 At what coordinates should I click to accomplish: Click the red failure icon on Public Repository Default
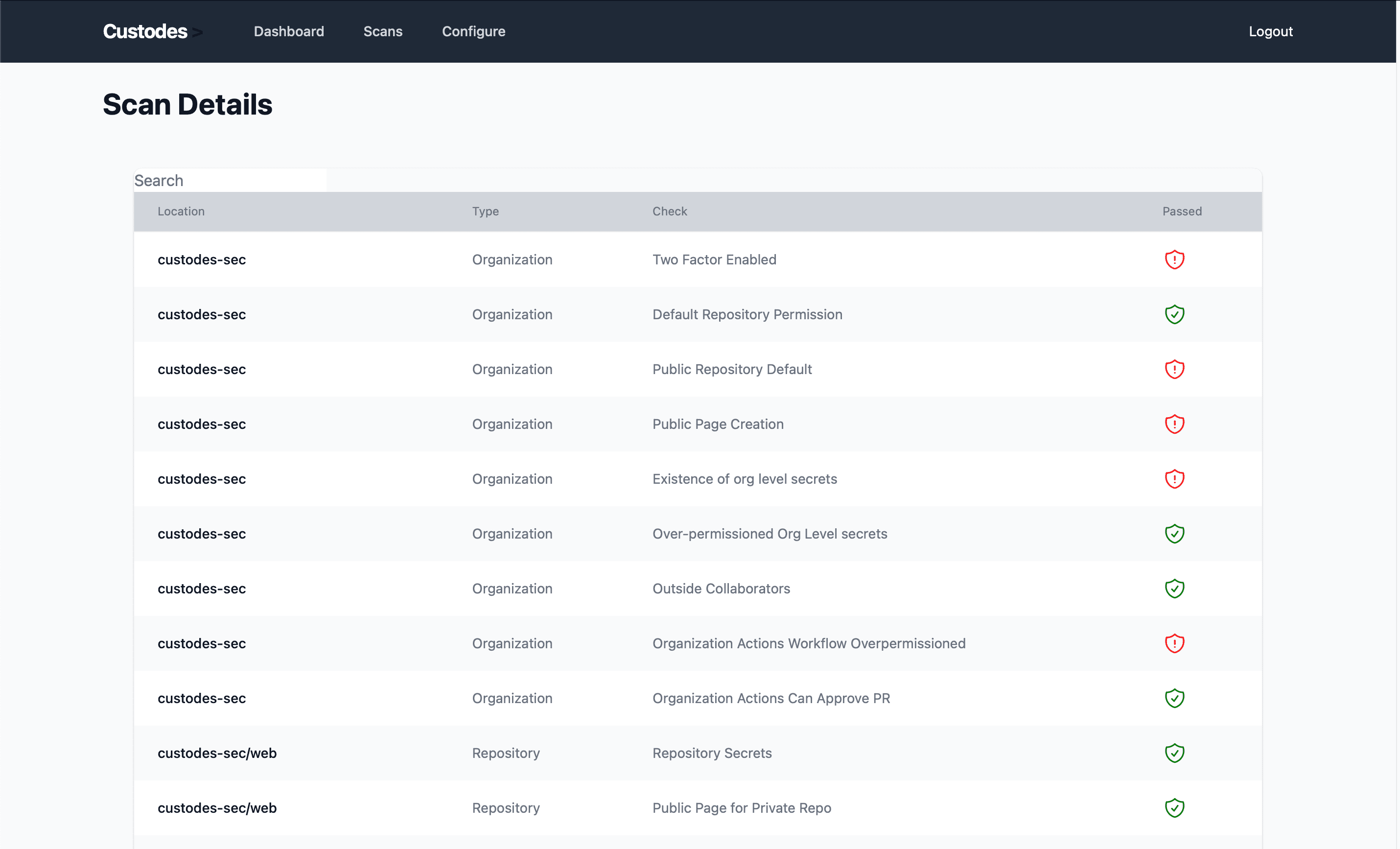pos(1174,369)
